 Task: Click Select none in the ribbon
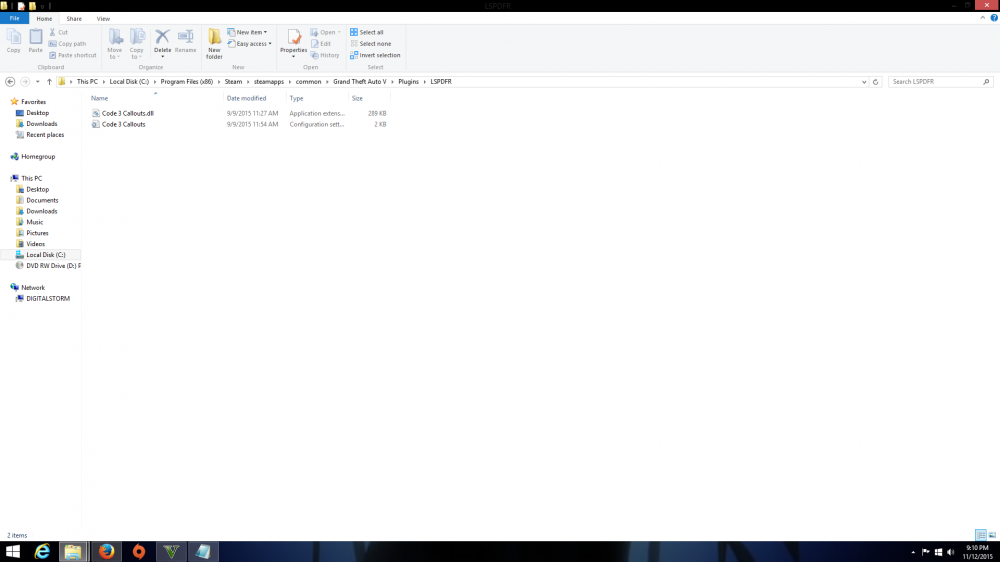pos(371,43)
